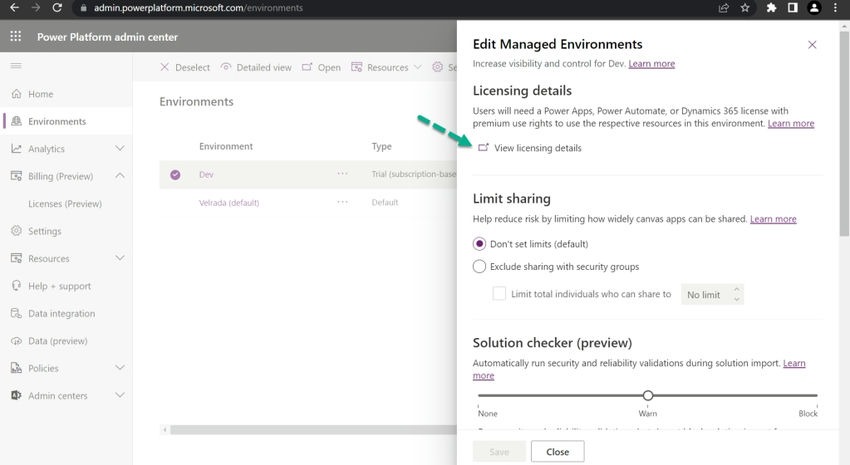Open the app launcher waffle icon
Screen dimensions: 850x465
tap(16, 37)
